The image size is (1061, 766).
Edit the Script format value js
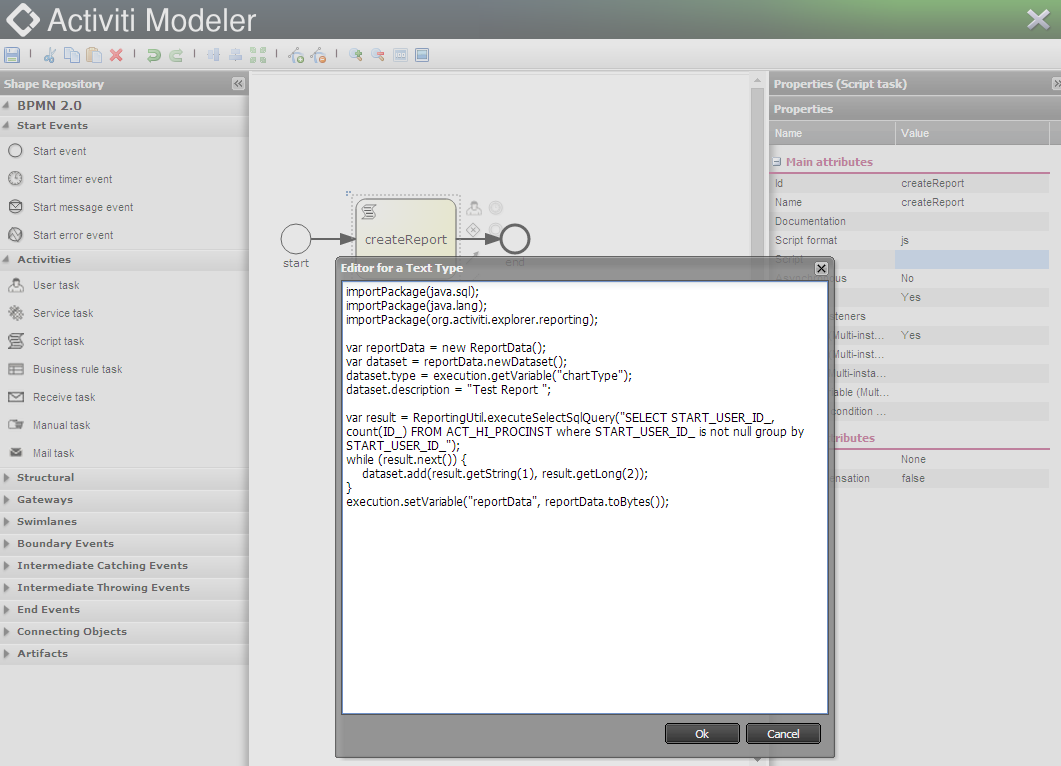[x=972, y=240]
